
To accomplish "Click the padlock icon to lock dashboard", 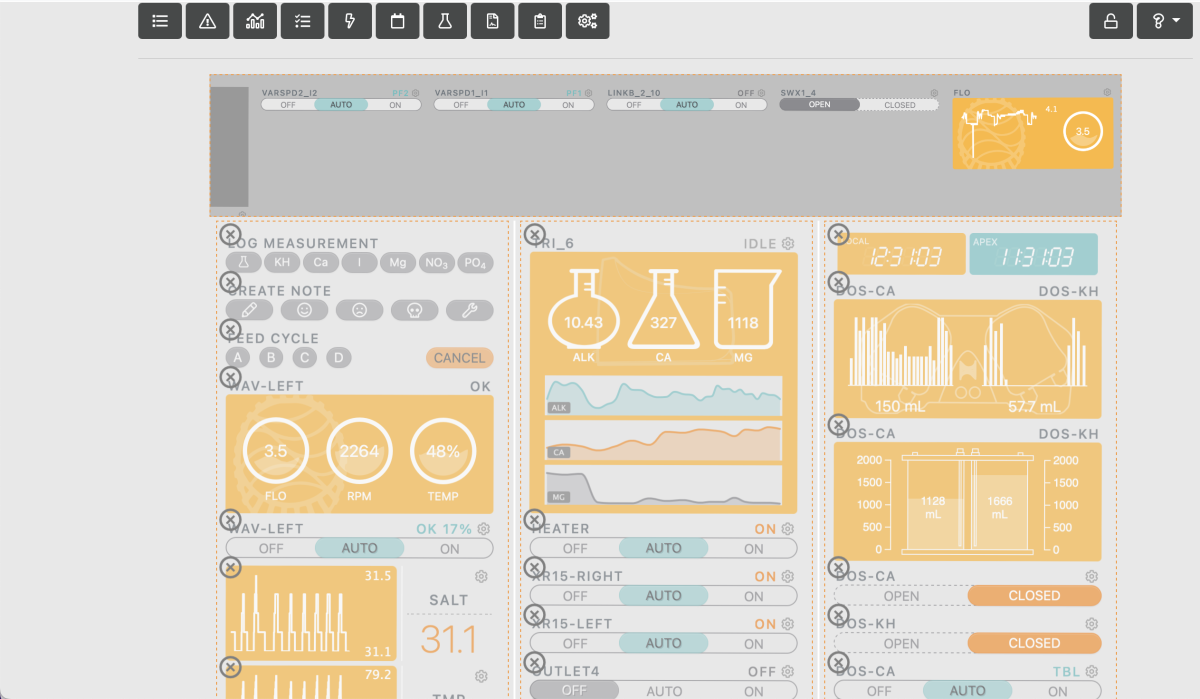I will coord(1110,21).
